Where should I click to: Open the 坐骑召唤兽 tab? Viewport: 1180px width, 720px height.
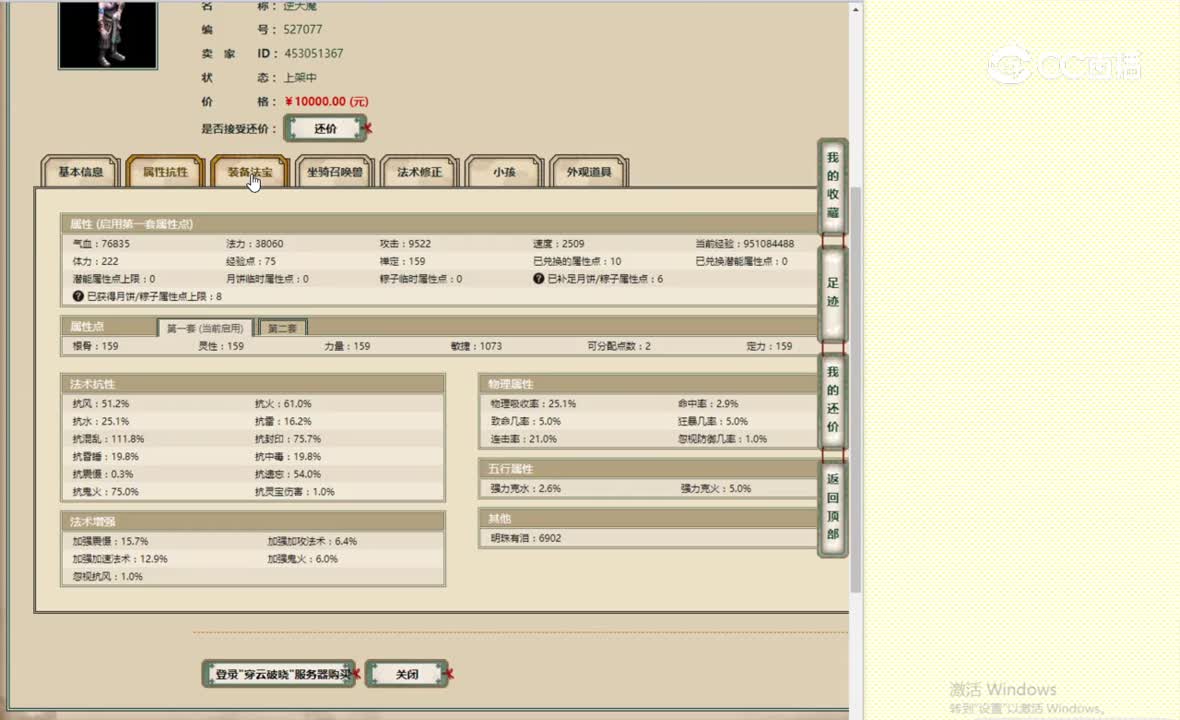tap(335, 172)
